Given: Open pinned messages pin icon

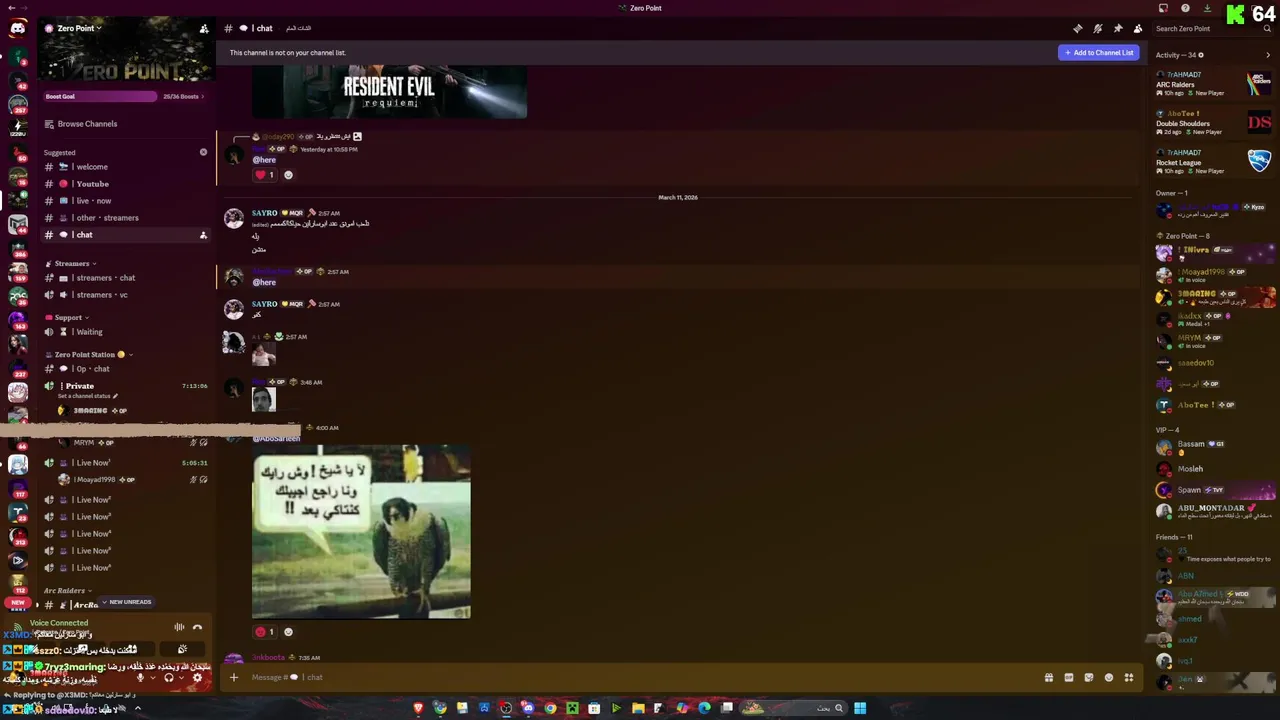Looking at the screenshot, I should [x=1117, y=28].
